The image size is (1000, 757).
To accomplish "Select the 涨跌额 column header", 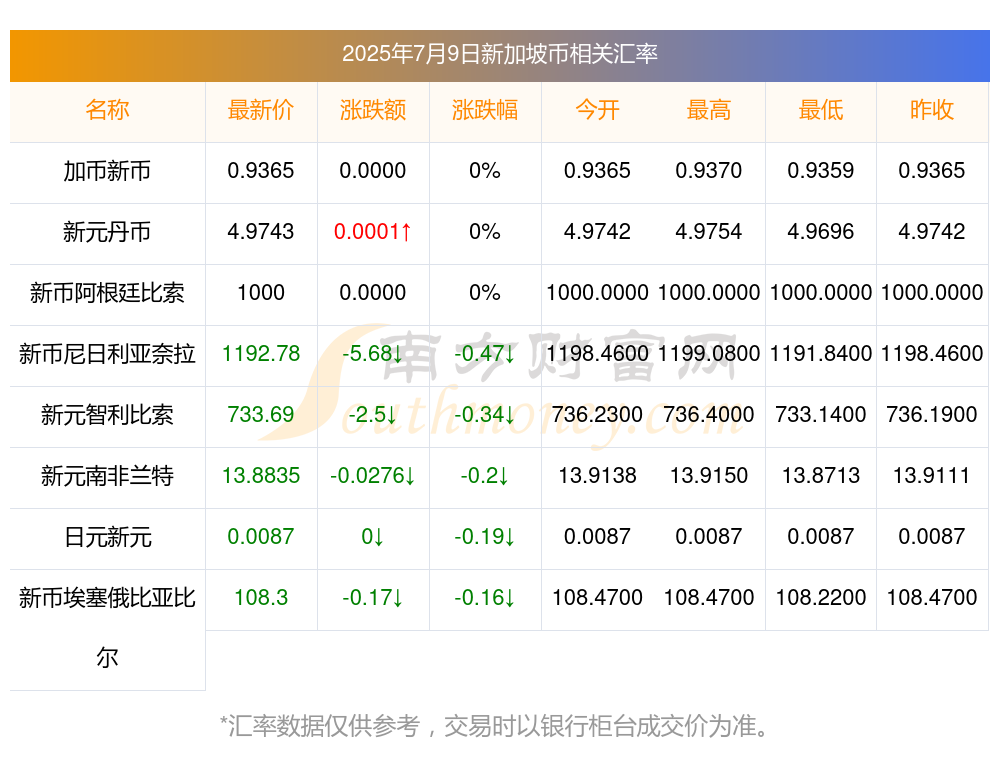I will click(373, 110).
